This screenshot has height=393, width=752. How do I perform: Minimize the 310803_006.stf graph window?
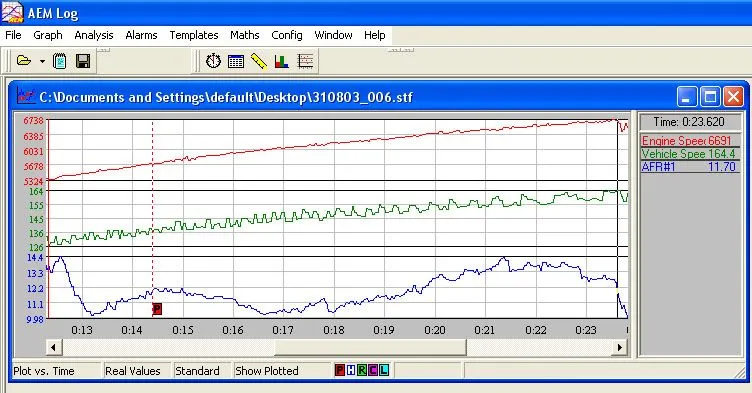(686, 97)
